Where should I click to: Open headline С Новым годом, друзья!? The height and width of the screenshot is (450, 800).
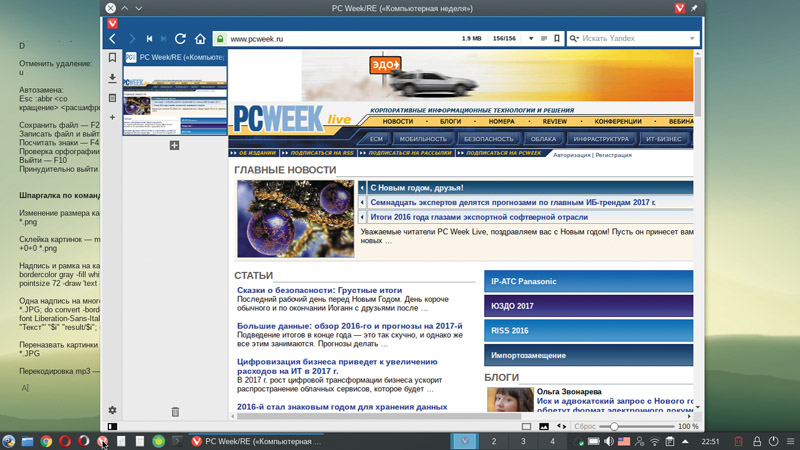(416, 188)
